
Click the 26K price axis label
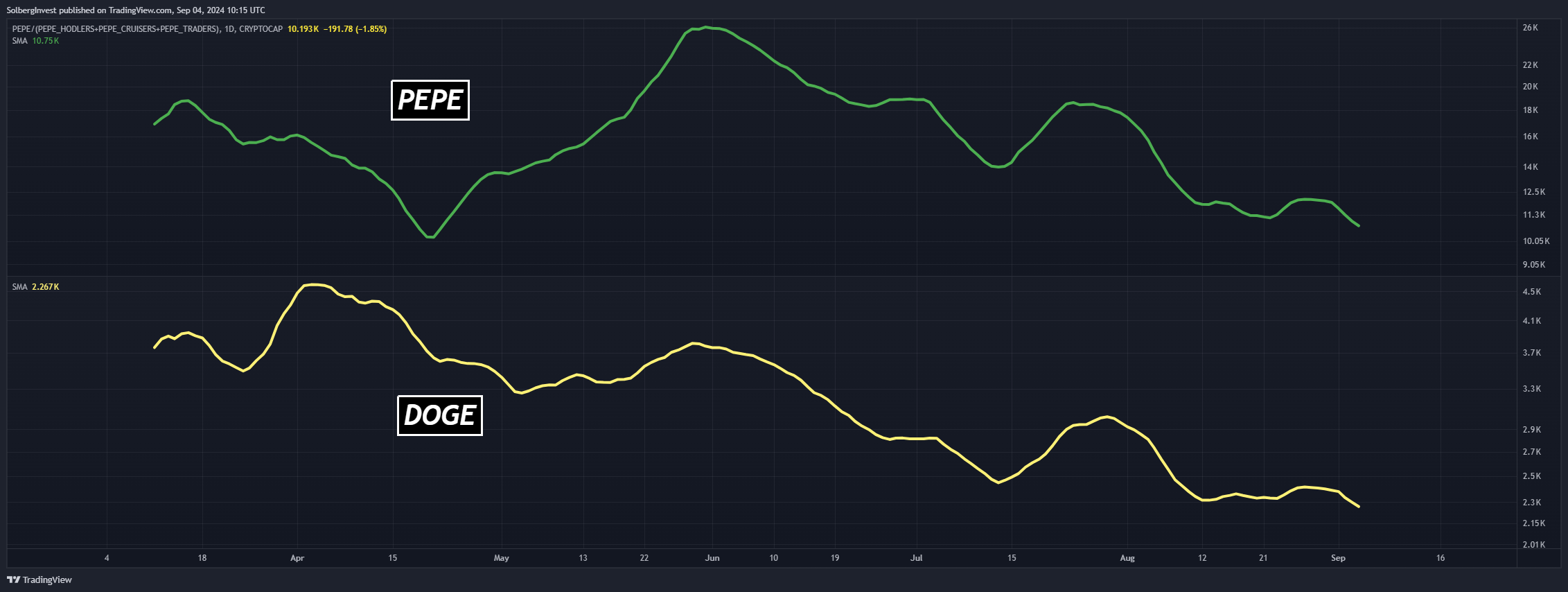coord(1531,28)
